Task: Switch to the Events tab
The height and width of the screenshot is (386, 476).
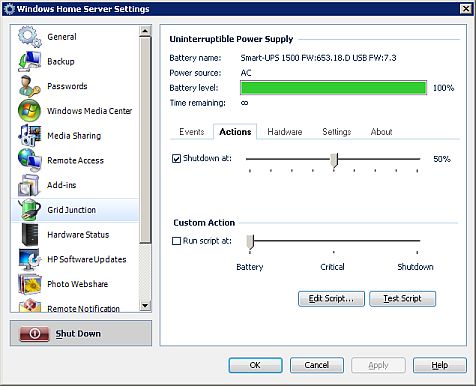Action: pyautogui.click(x=192, y=132)
